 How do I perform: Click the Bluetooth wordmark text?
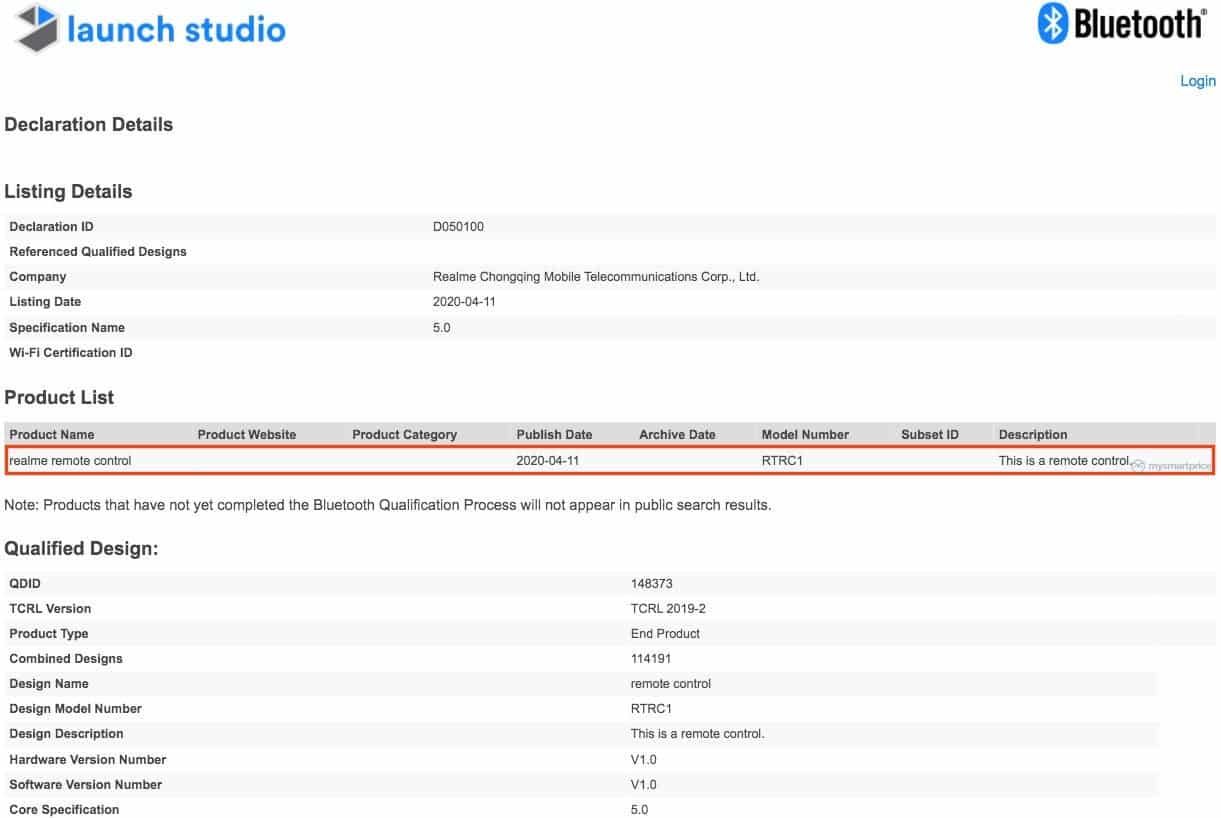point(1140,23)
